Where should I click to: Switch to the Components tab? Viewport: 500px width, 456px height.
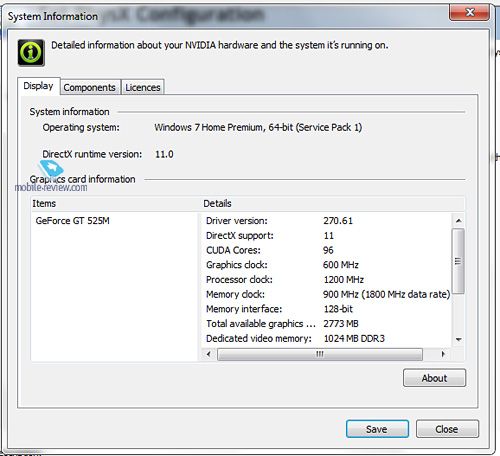(x=89, y=87)
